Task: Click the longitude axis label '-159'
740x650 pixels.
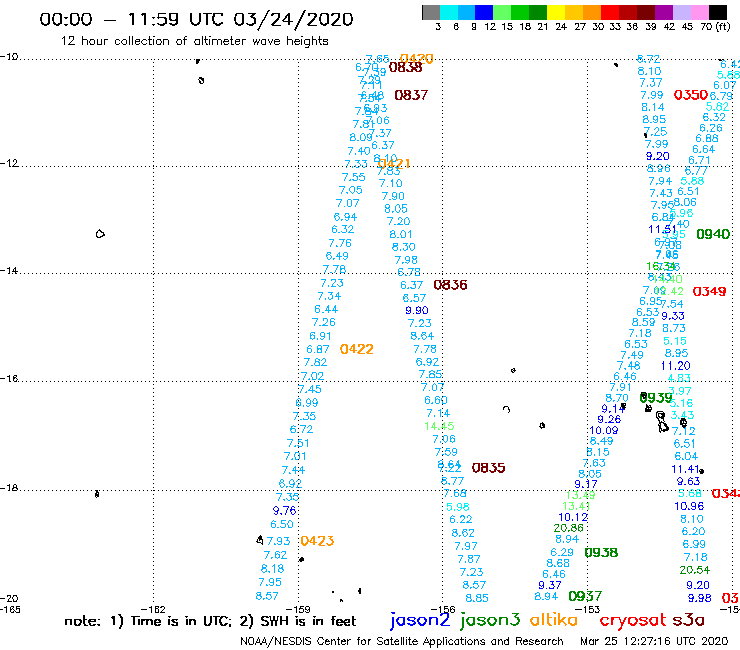Action: (298, 609)
